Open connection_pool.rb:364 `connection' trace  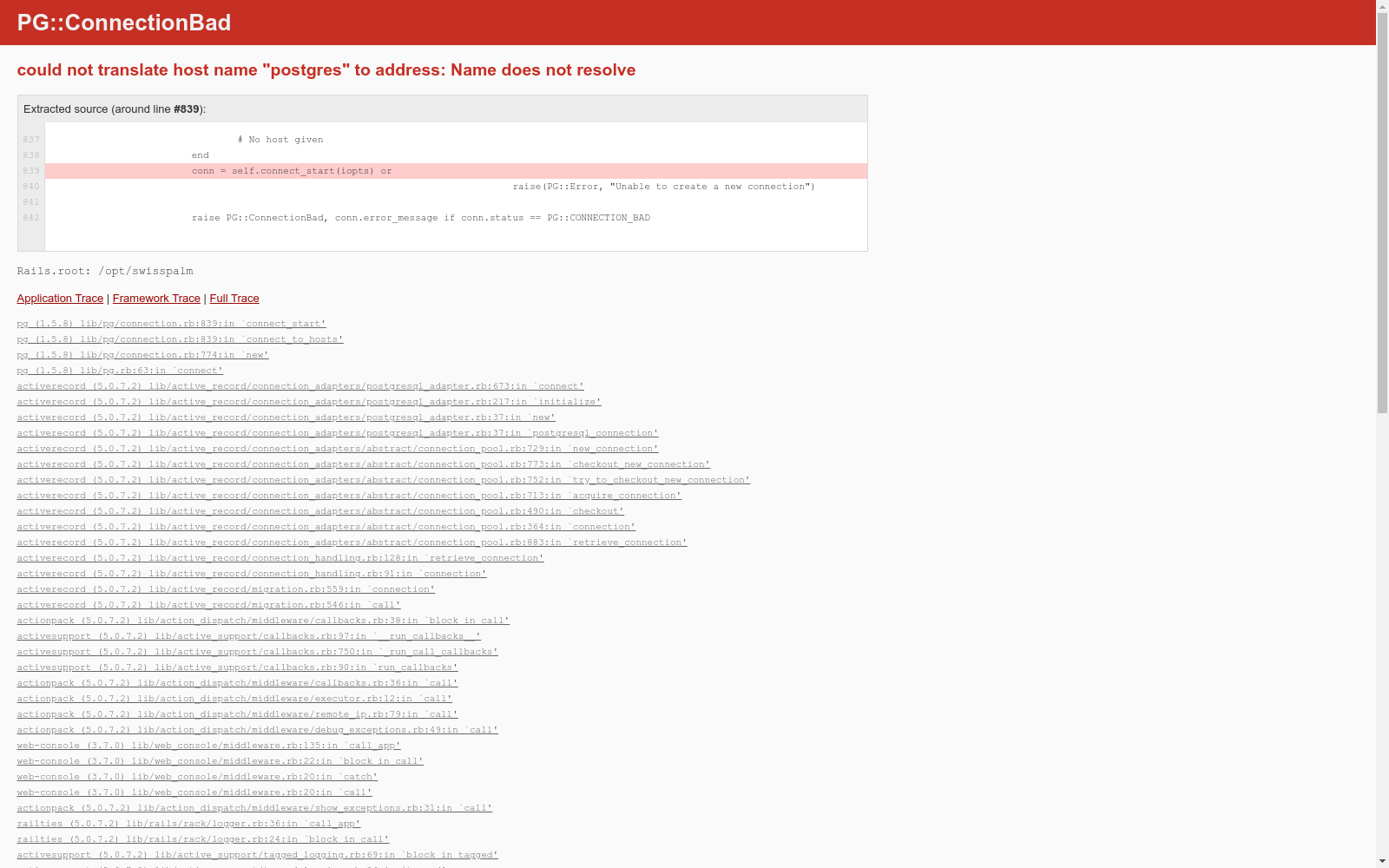pos(326,527)
